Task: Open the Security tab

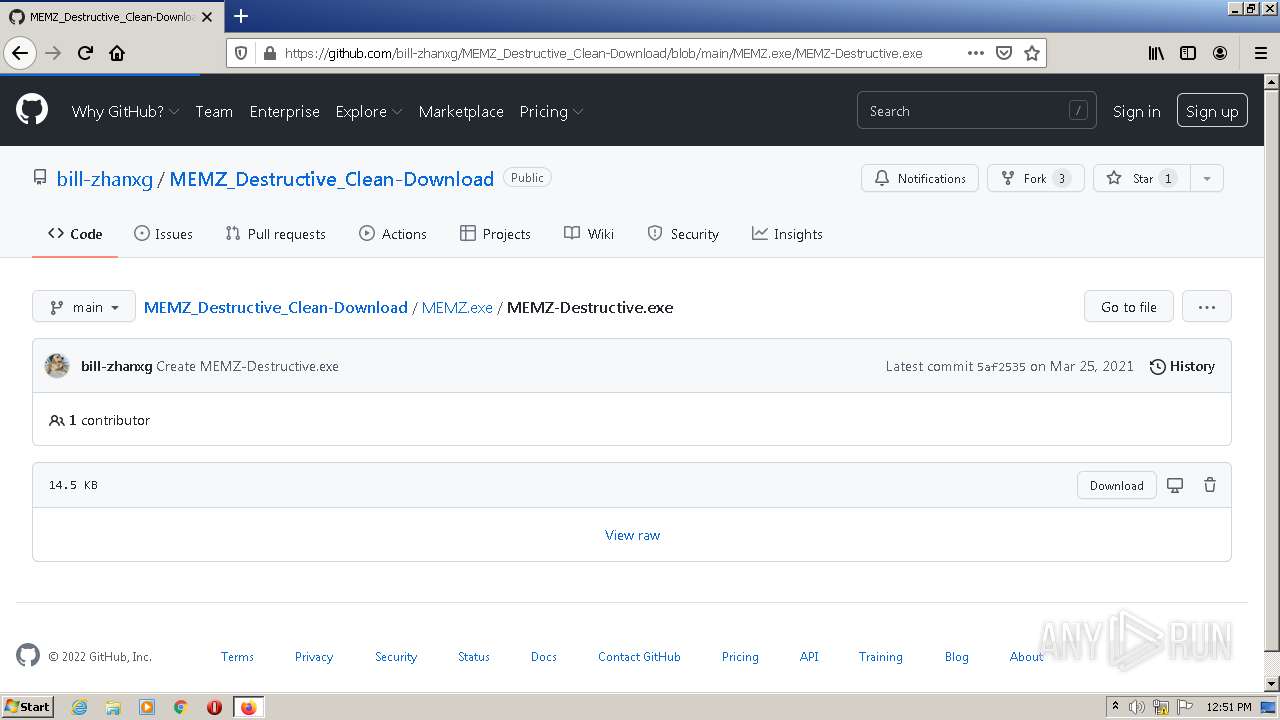Action: click(x=683, y=234)
